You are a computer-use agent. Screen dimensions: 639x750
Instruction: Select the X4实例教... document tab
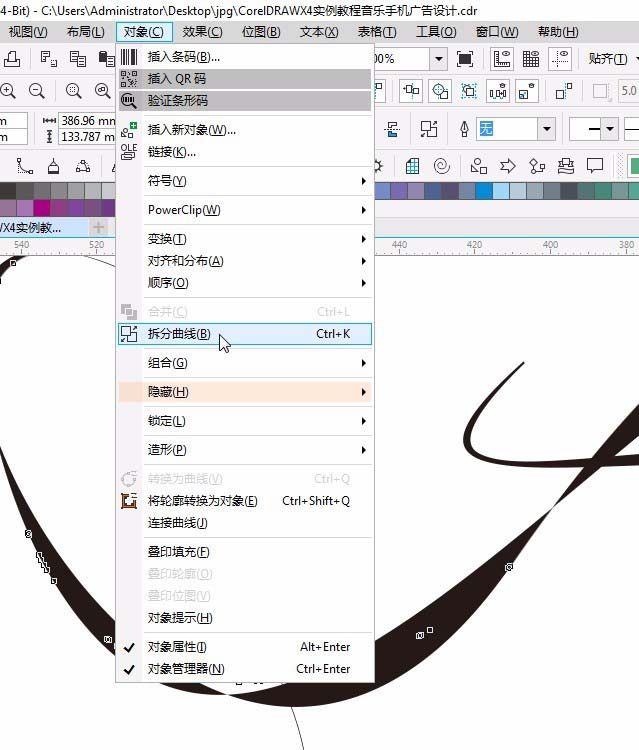tap(44, 227)
